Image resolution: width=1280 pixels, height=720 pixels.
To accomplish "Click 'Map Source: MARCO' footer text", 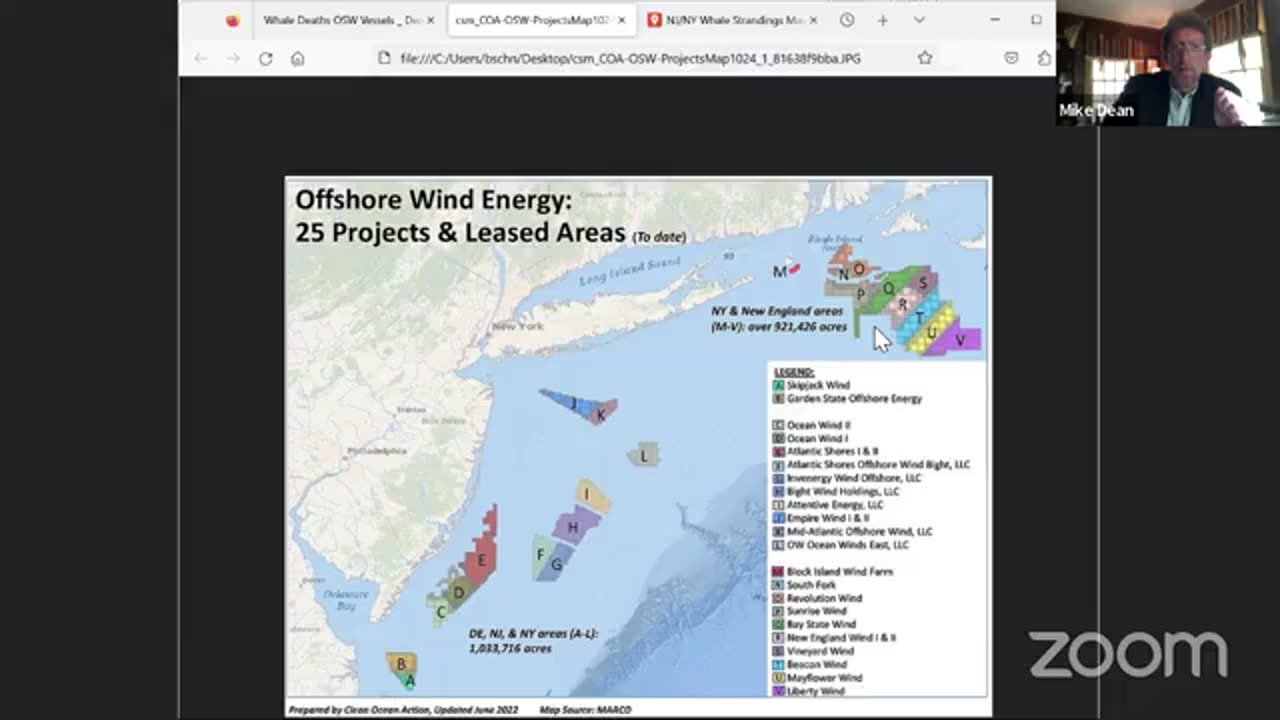I will click(x=585, y=709).
